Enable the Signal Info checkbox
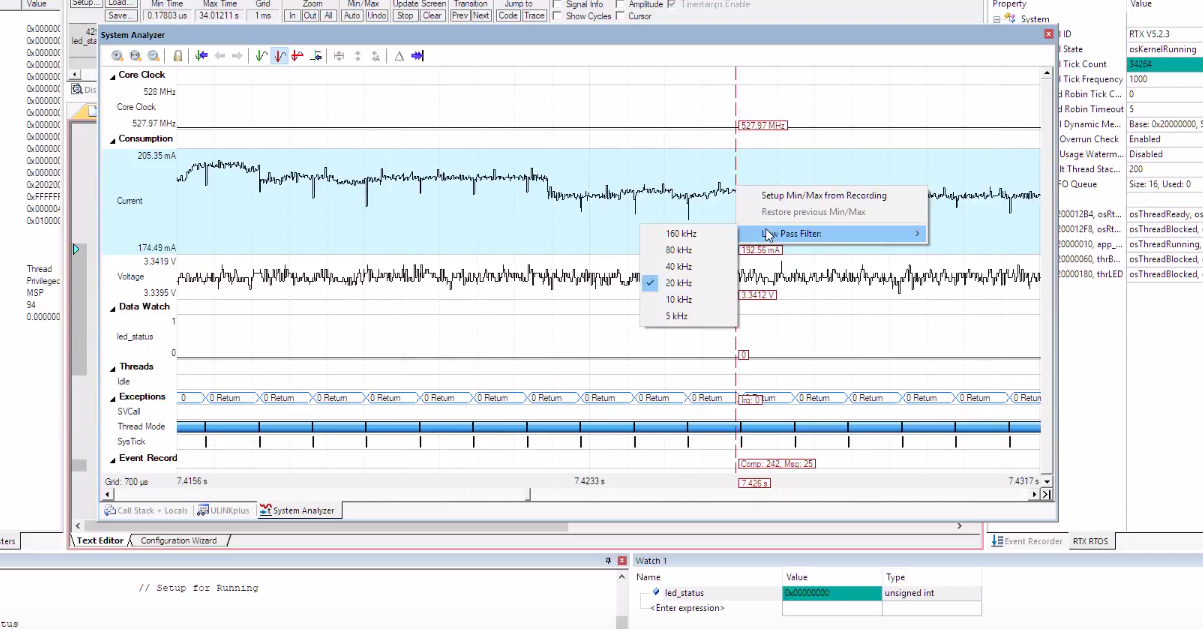 (556, 5)
